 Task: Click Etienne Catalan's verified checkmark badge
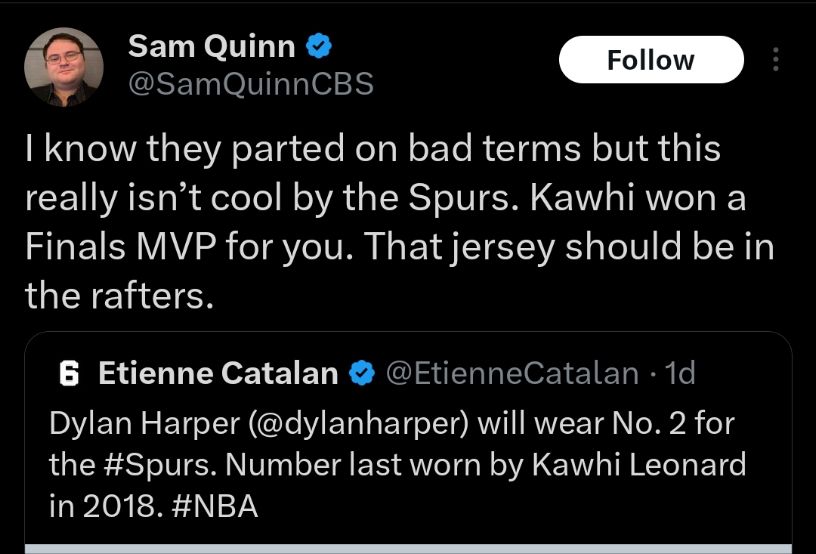(x=360, y=374)
